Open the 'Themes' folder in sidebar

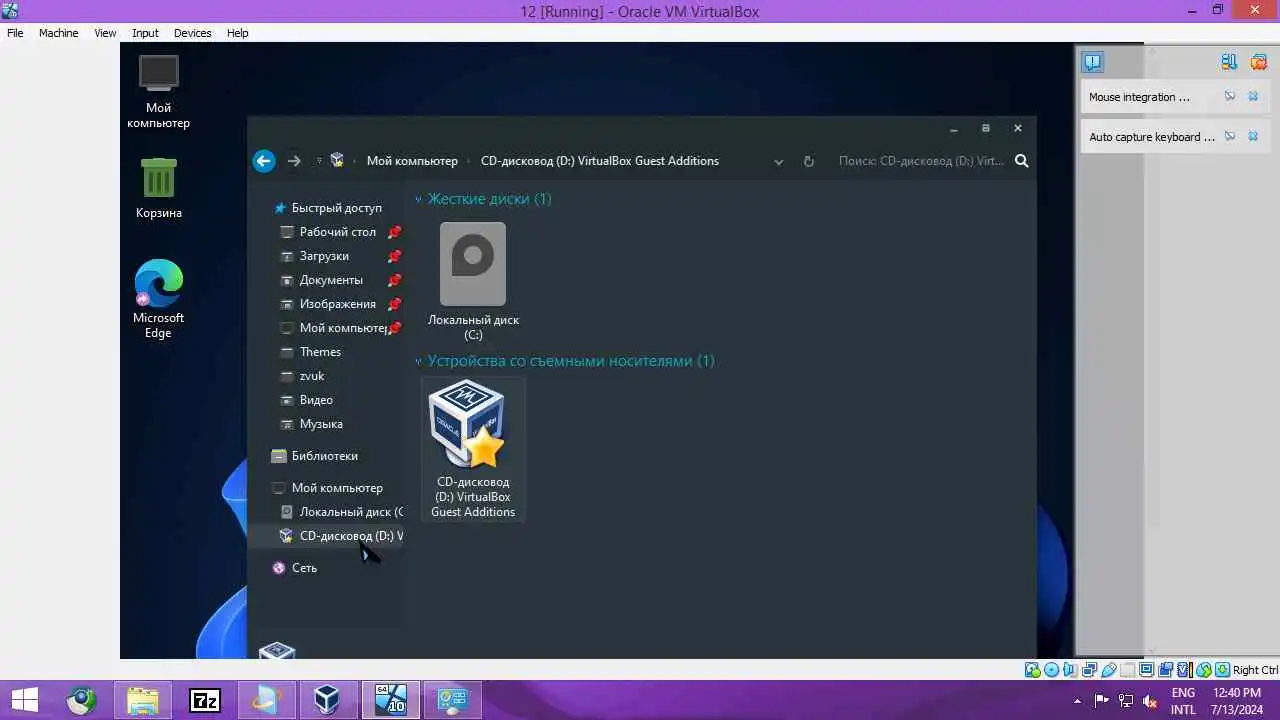[x=320, y=352]
